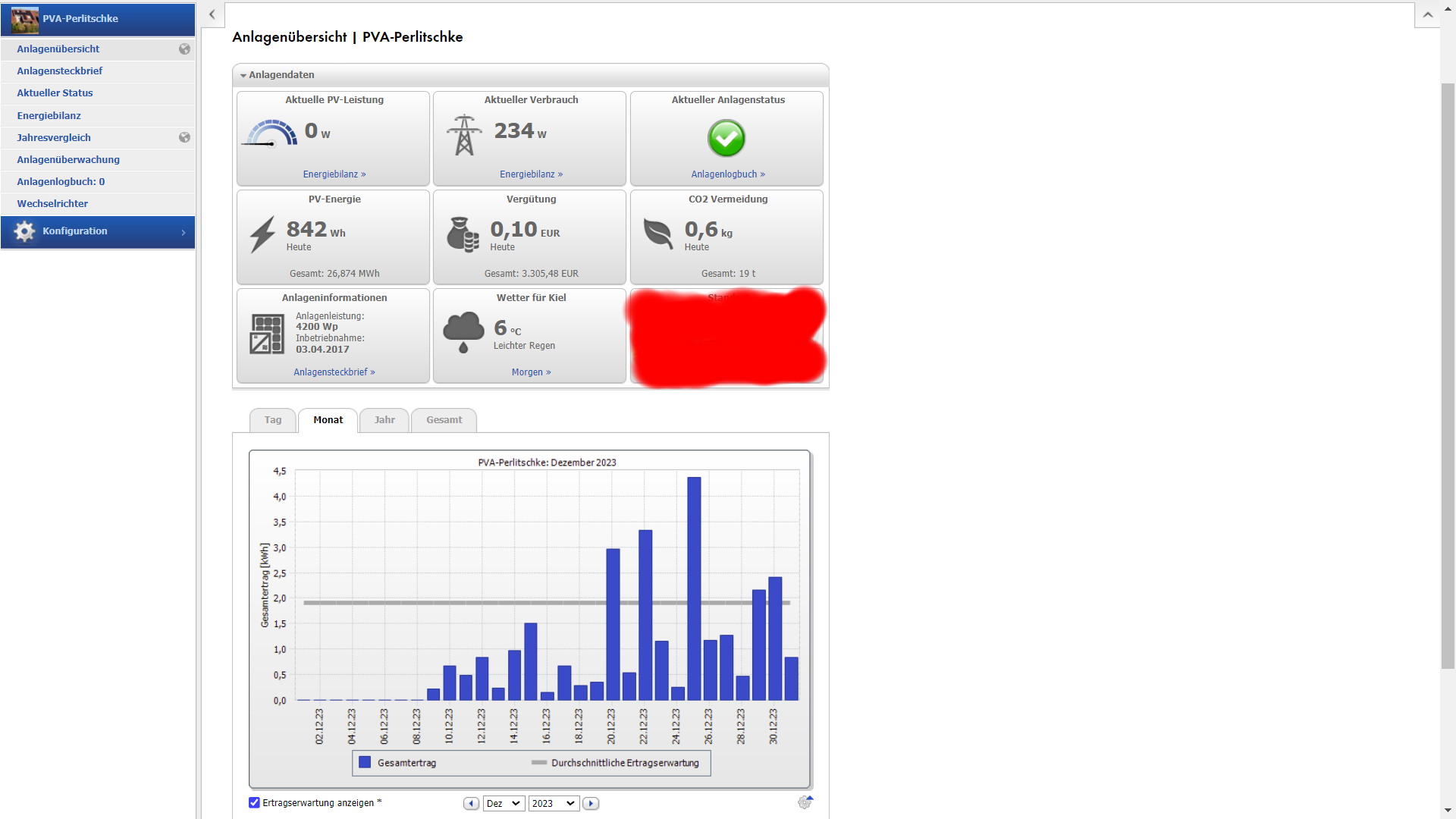Switch to the Jahr tab
1456x819 pixels.
pyautogui.click(x=384, y=420)
